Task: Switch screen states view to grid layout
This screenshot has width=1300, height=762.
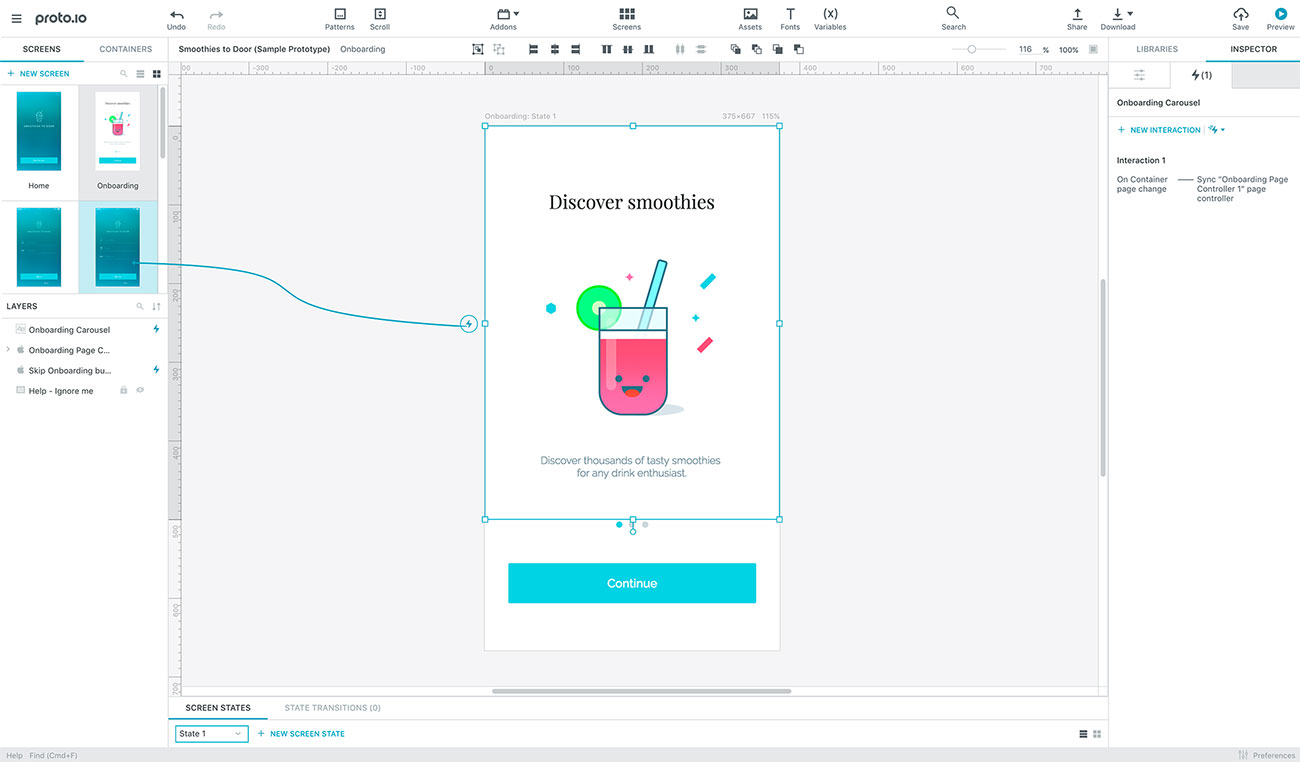Action: pos(1097,733)
